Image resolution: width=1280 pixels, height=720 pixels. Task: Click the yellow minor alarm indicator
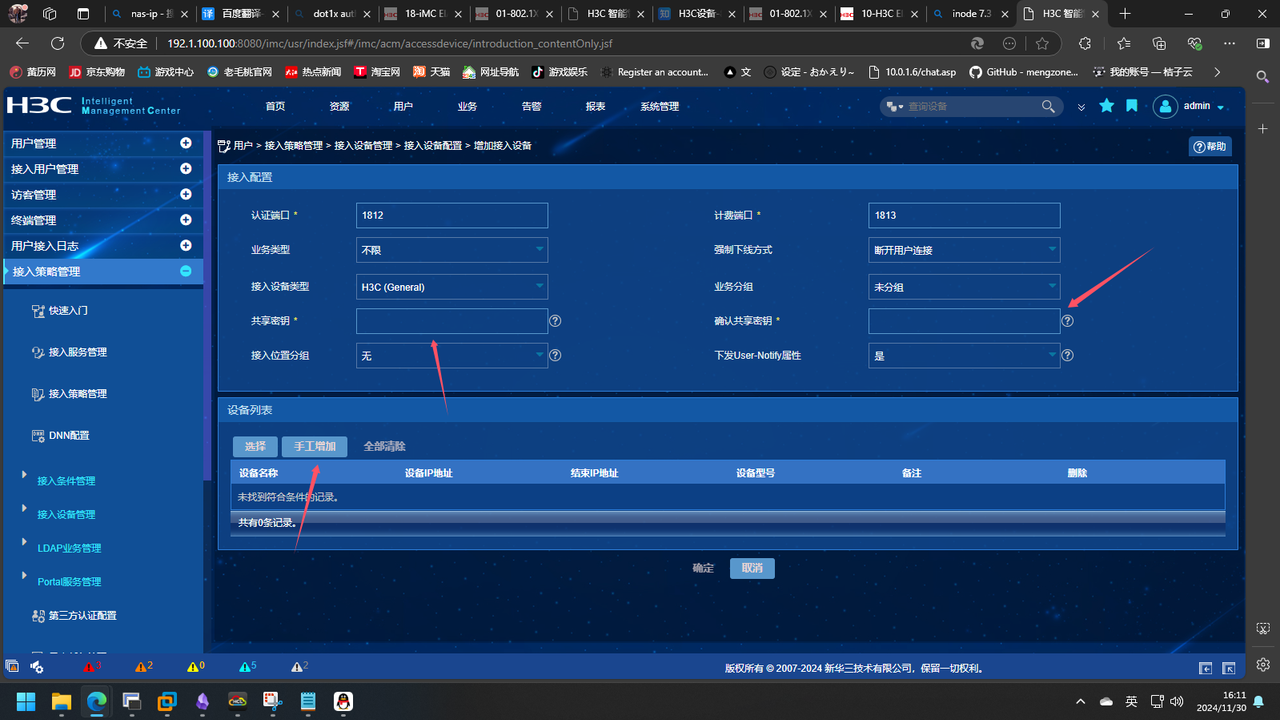(x=196, y=666)
